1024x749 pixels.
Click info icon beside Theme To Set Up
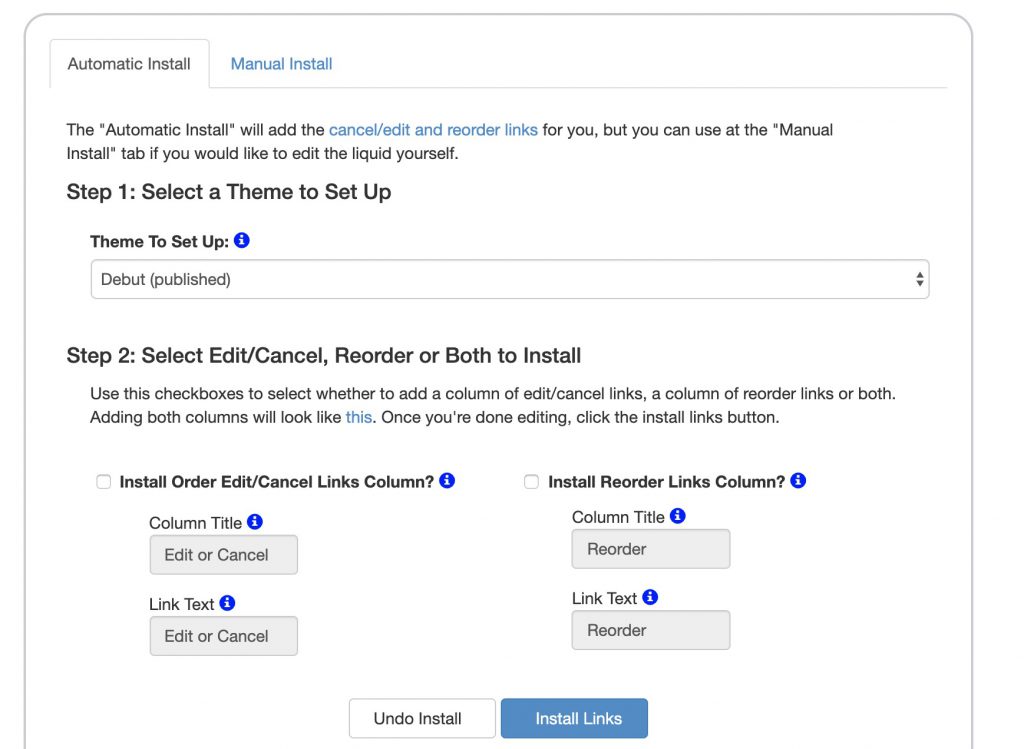tap(242, 240)
